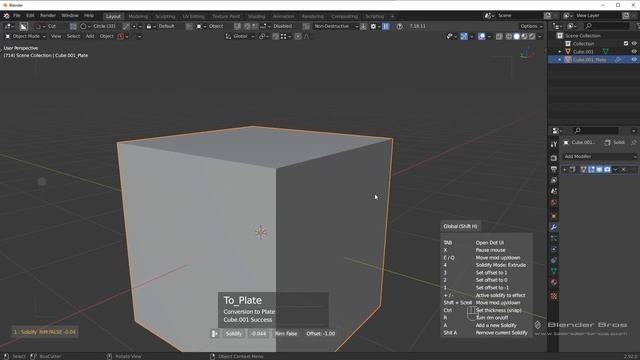Viewport: 640px width, 360px height.
Task: Switch to the Modeling workspace tab
Action: [138, 16]
